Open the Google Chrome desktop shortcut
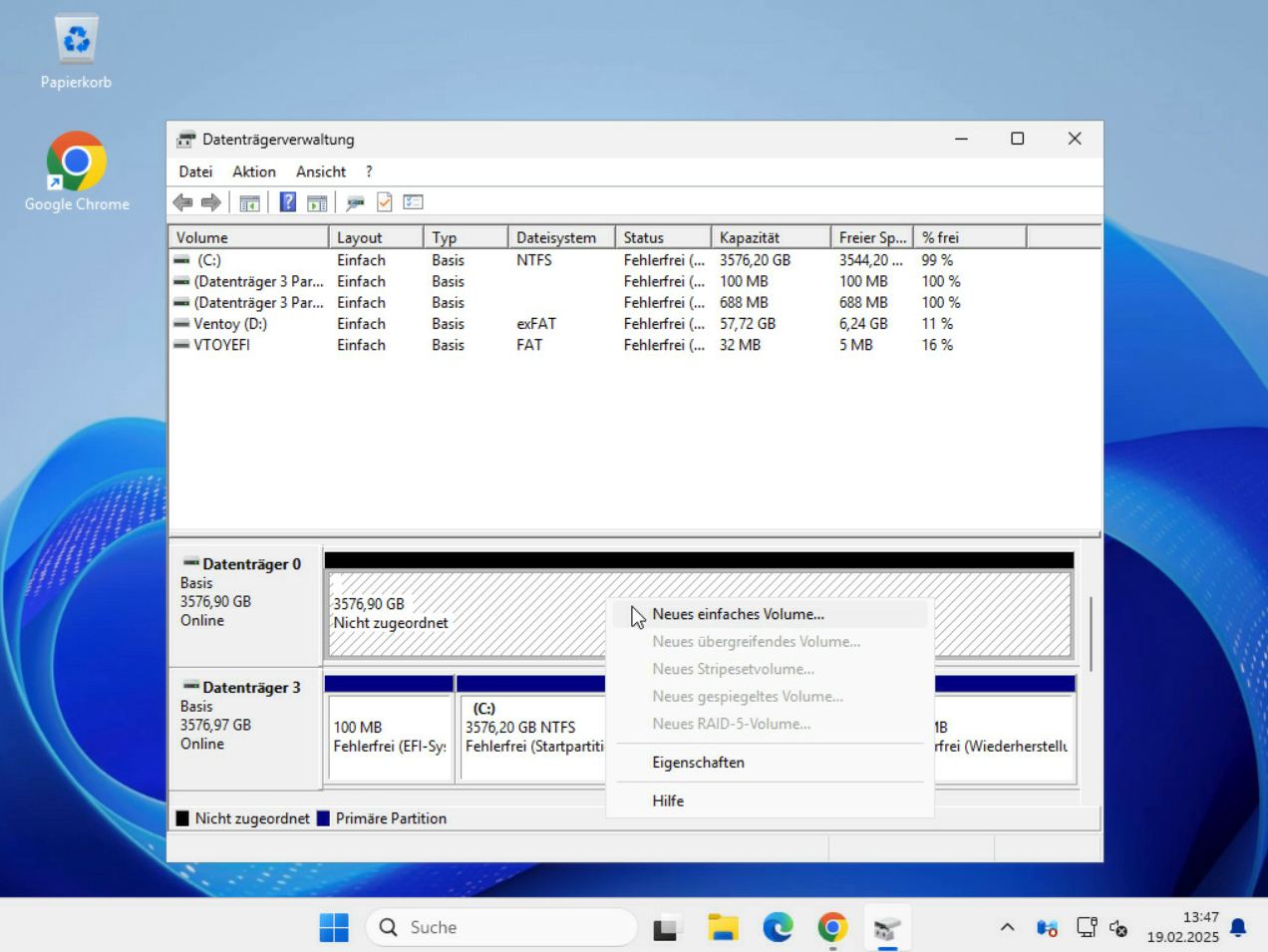The width and height of the screenshot is (1268, 952). (x=77, y=171)
